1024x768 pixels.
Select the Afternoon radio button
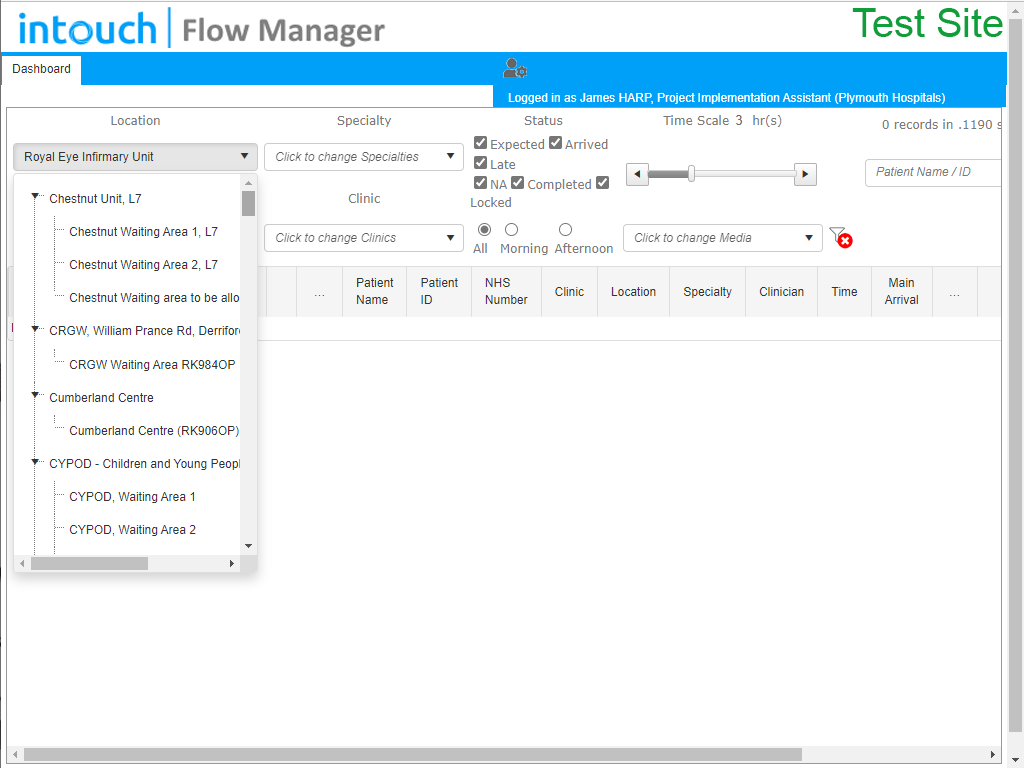[x=566, y=229]
